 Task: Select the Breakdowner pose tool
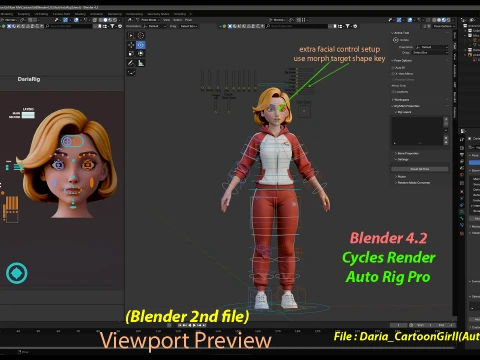coord(131,72)
